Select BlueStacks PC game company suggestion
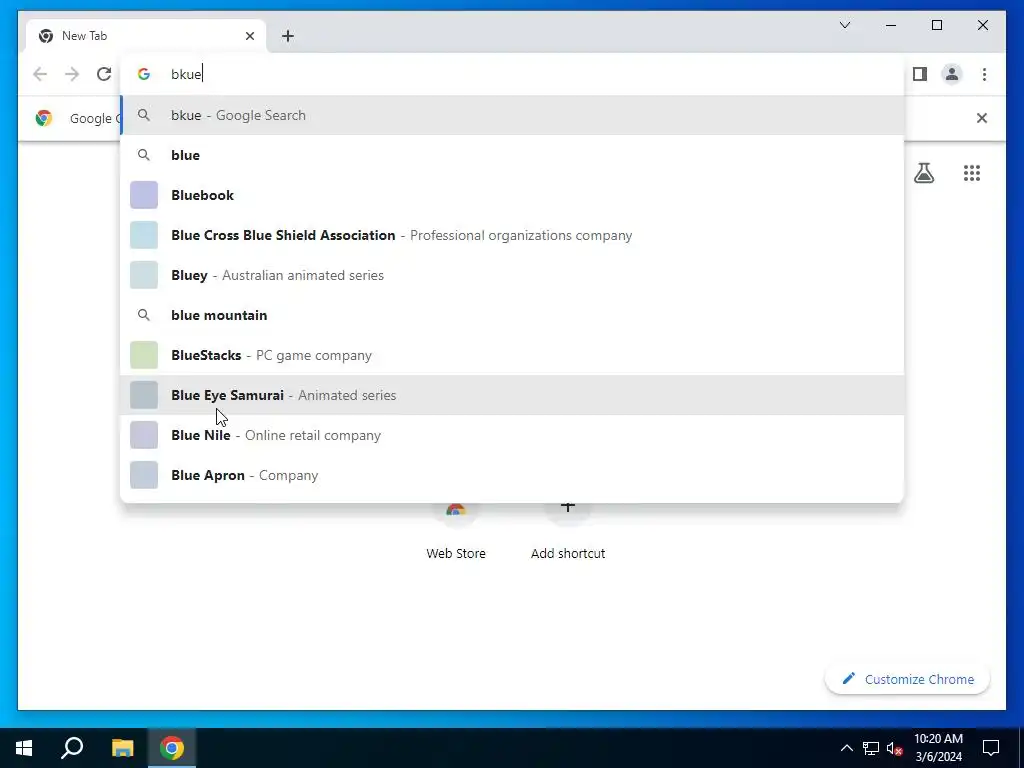 coord(512,355)
